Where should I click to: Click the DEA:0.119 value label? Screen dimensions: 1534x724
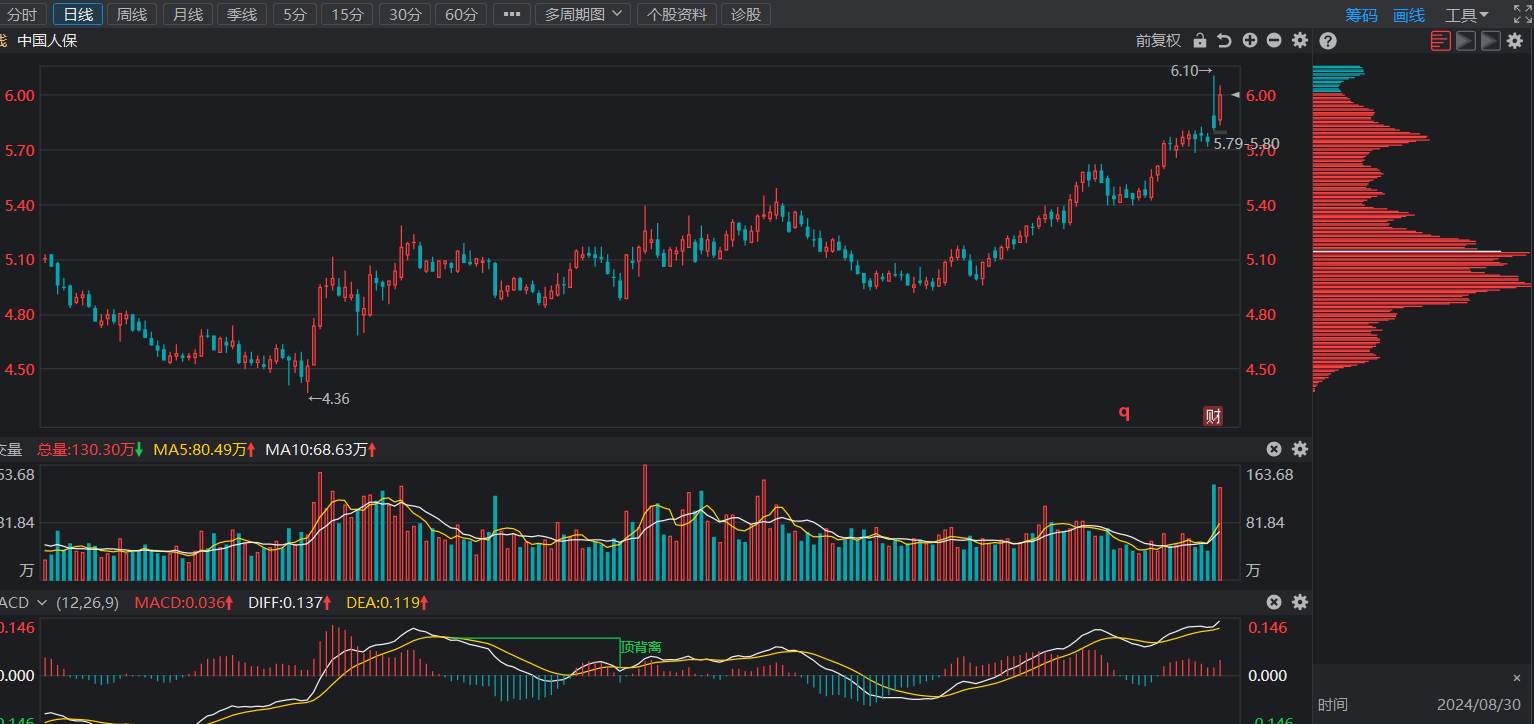pyautogui.click(x=386, y=603)
